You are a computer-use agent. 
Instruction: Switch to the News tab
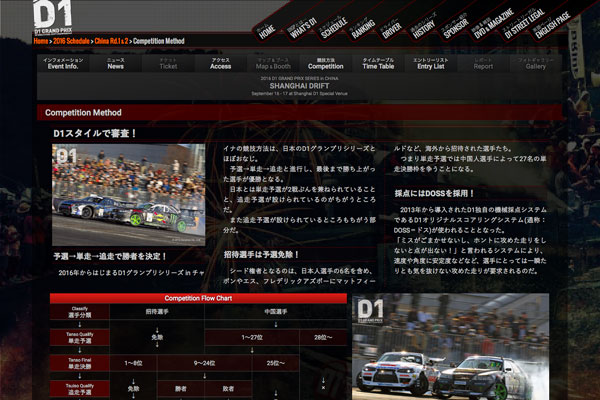[116, 64]
